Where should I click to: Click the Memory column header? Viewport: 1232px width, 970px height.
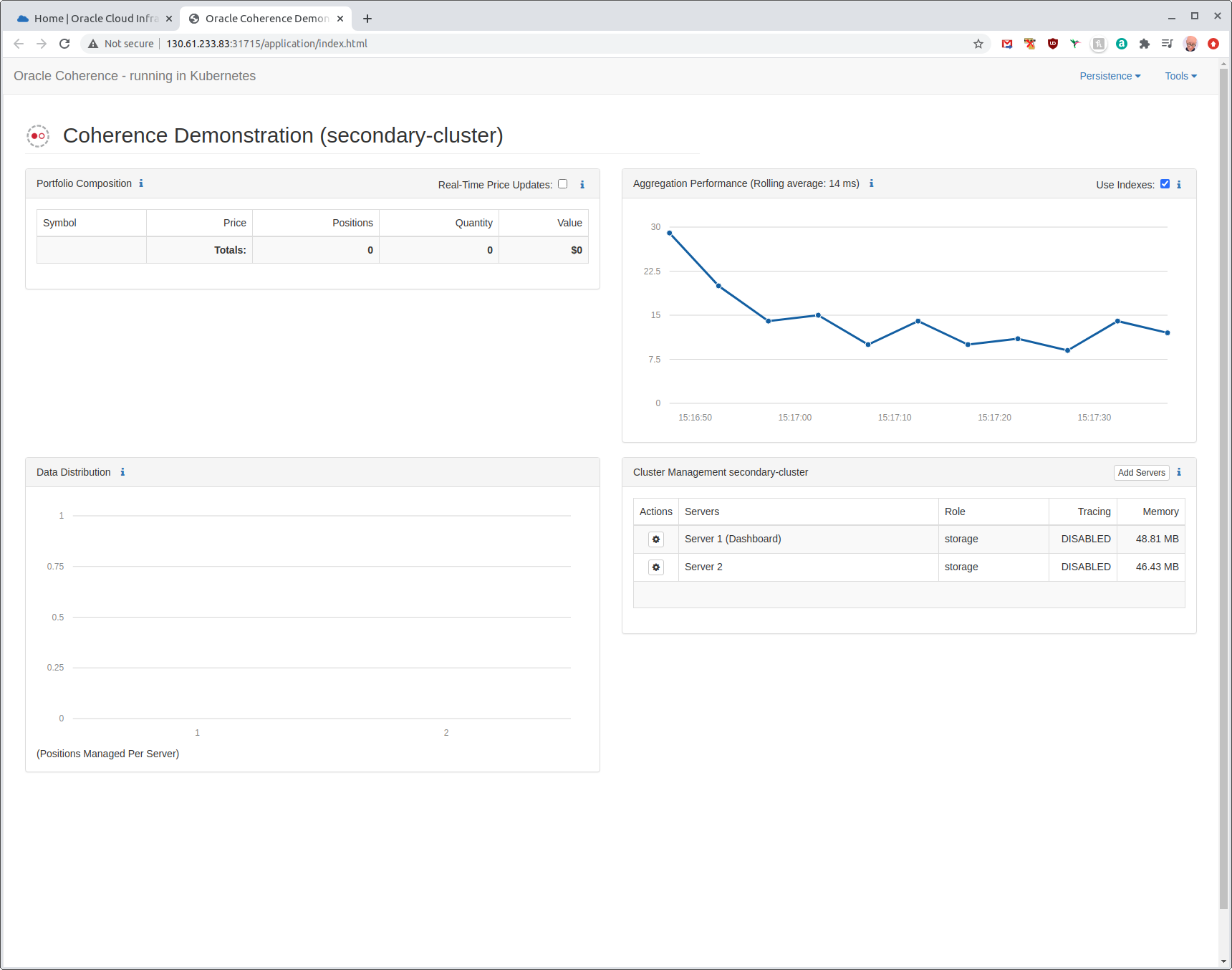1151,512
